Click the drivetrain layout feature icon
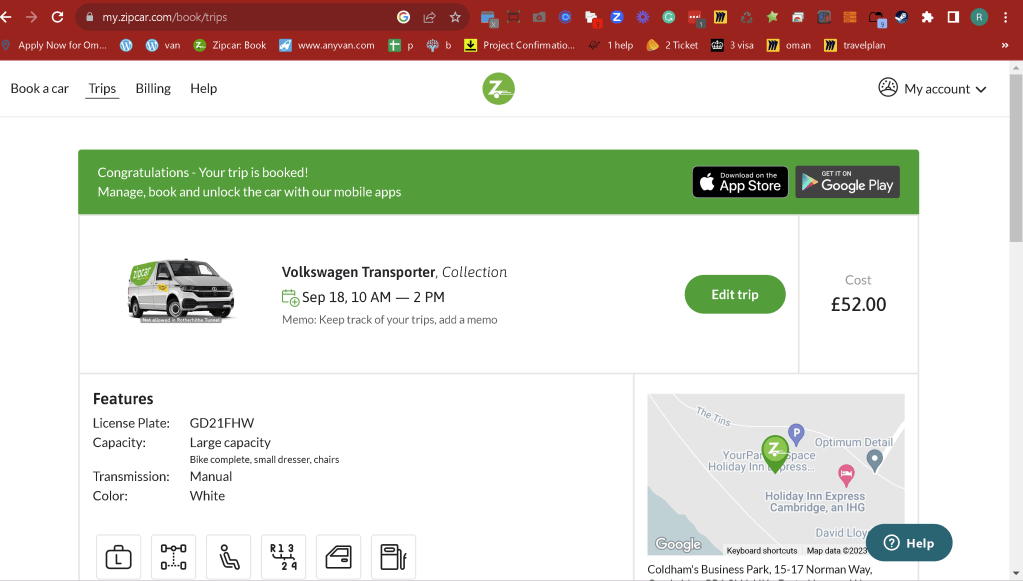The image size is (1023, 581). pos(174,557)
